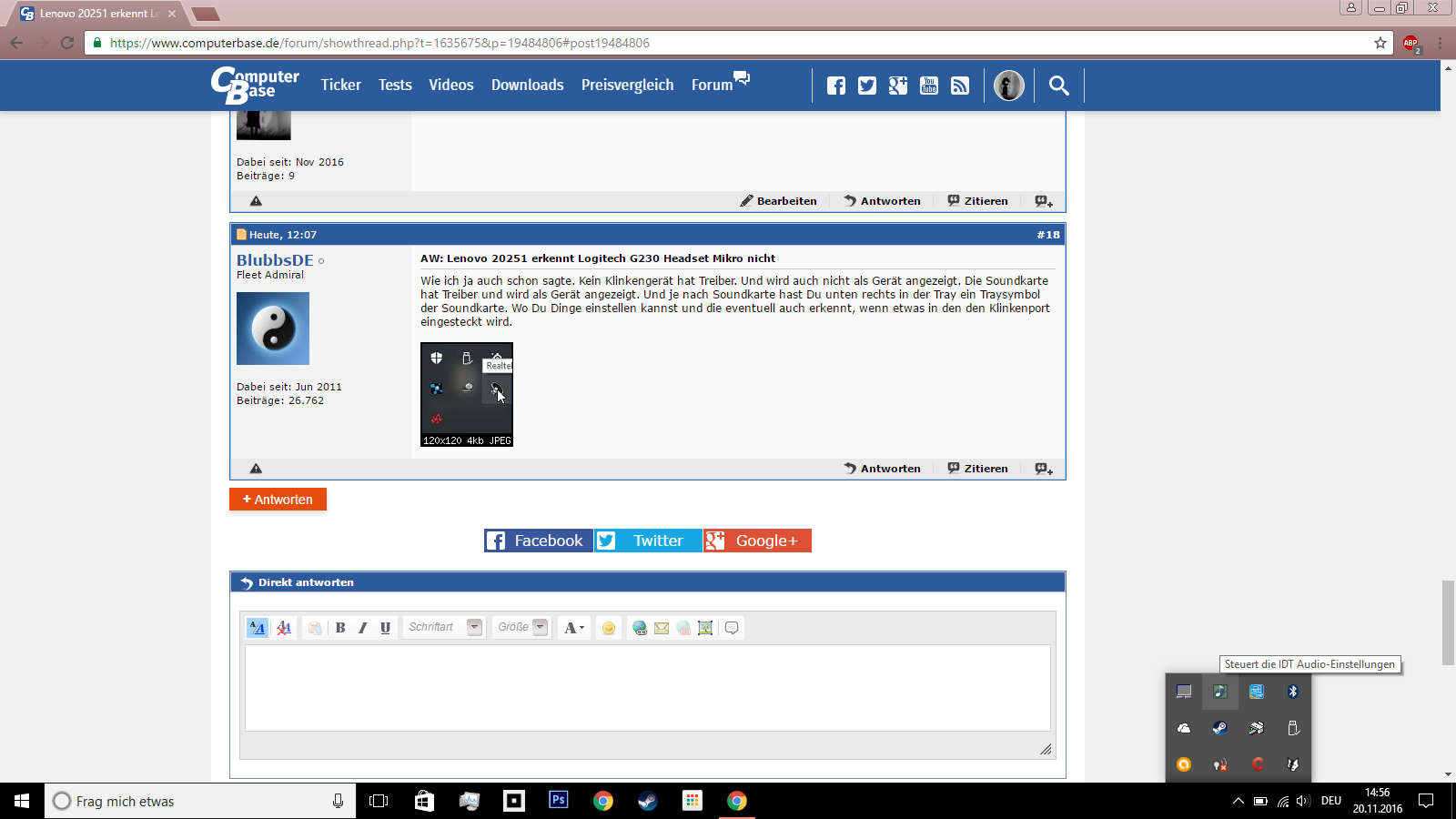Open the Adblock Plus extension icon
1456x819 pixels.
pos(1411,43)
